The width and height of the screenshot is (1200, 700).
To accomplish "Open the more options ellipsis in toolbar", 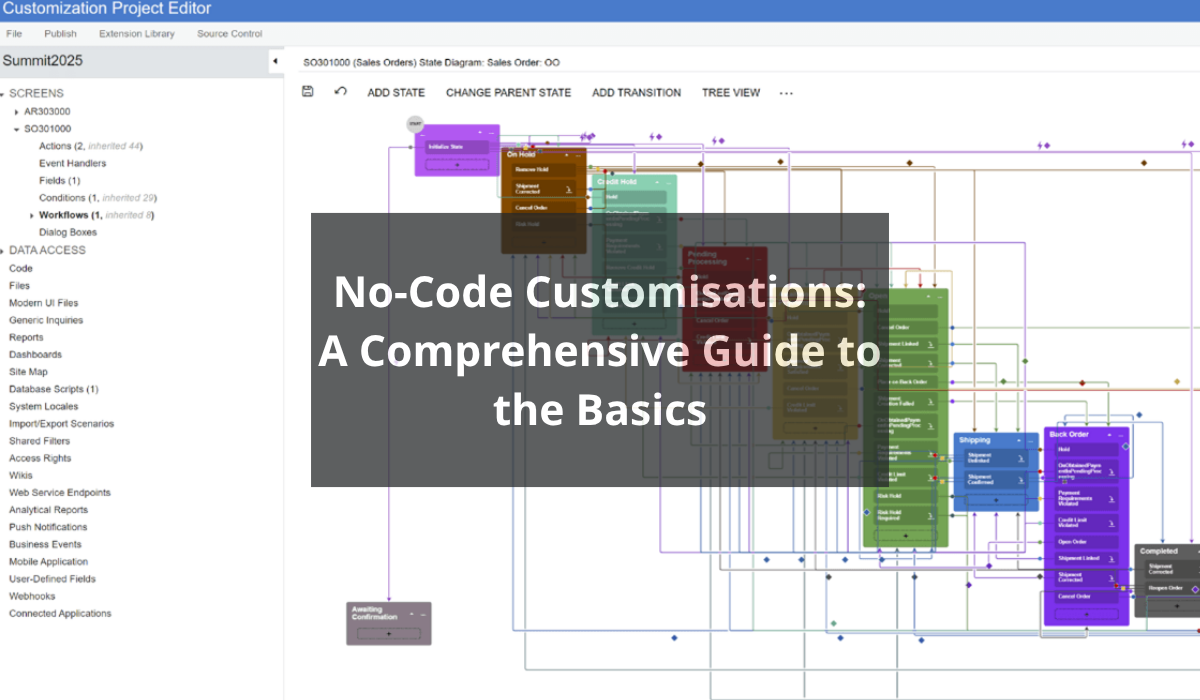I will point(786,93).
